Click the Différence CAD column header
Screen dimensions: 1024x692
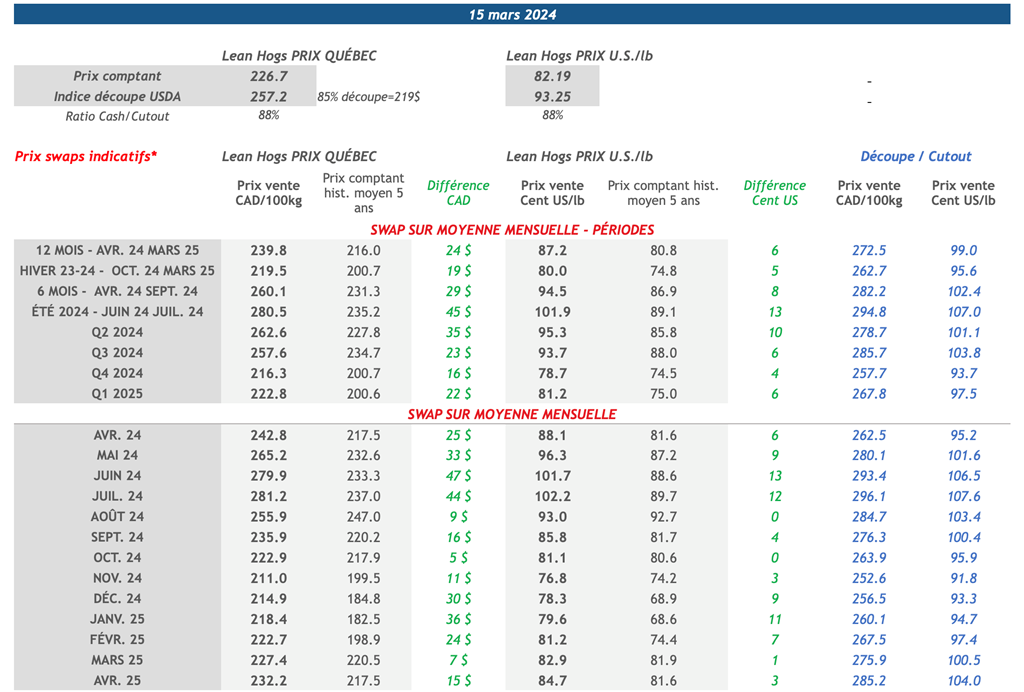[x=458, y=193]
